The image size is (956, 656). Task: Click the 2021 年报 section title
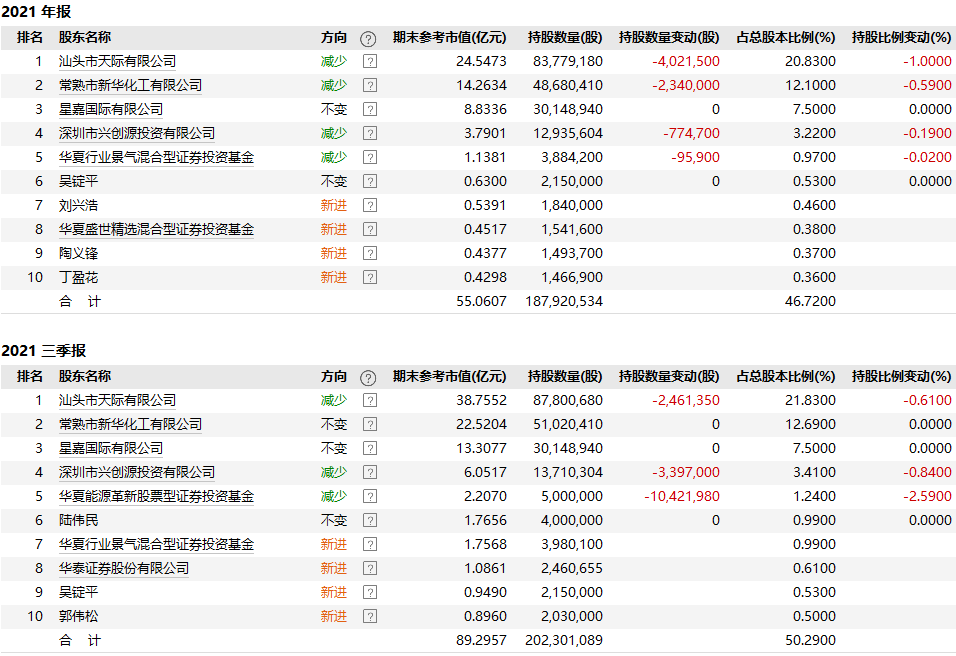[36, 12]
